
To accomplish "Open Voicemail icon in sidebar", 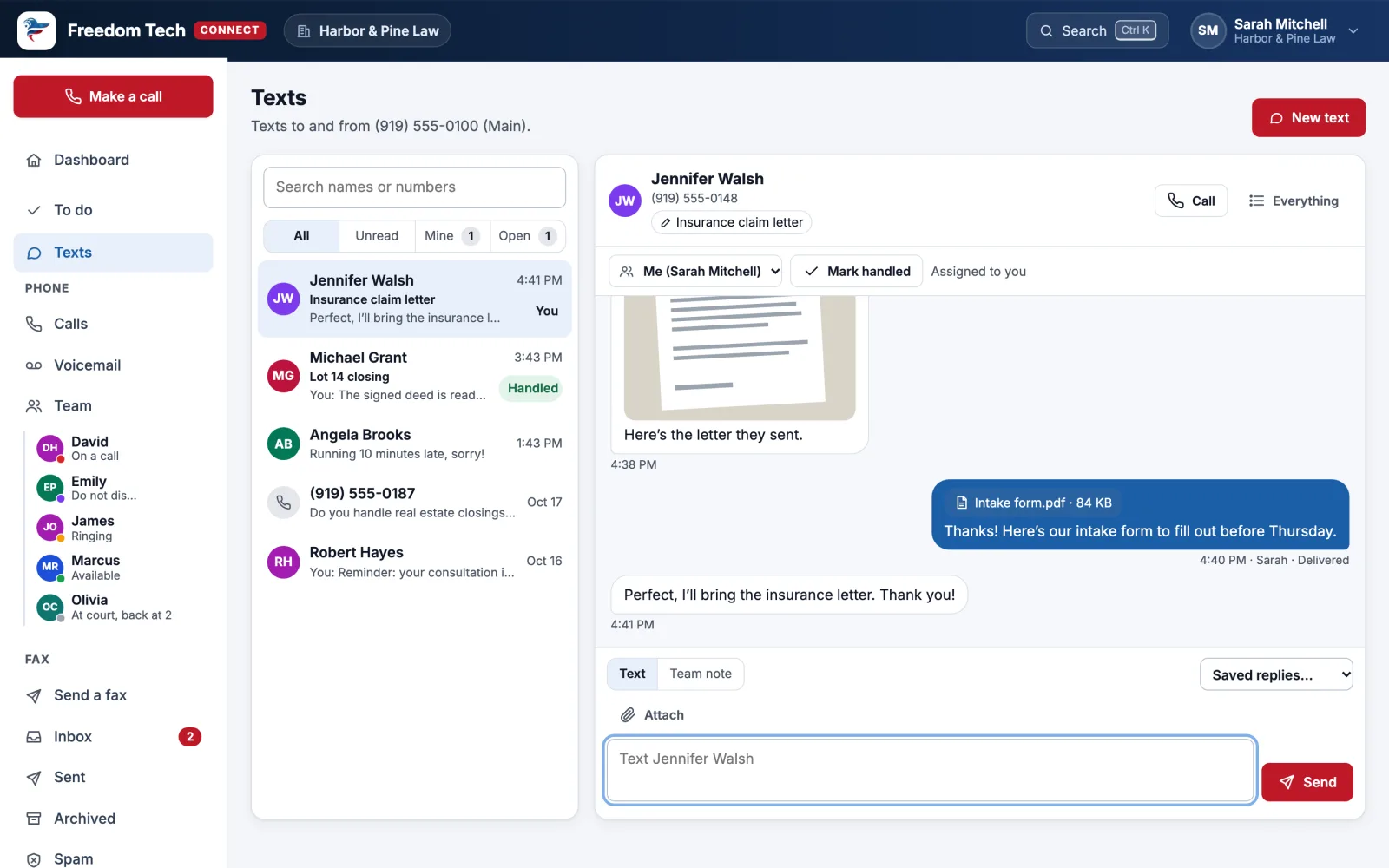I will [x=34, y=365].
